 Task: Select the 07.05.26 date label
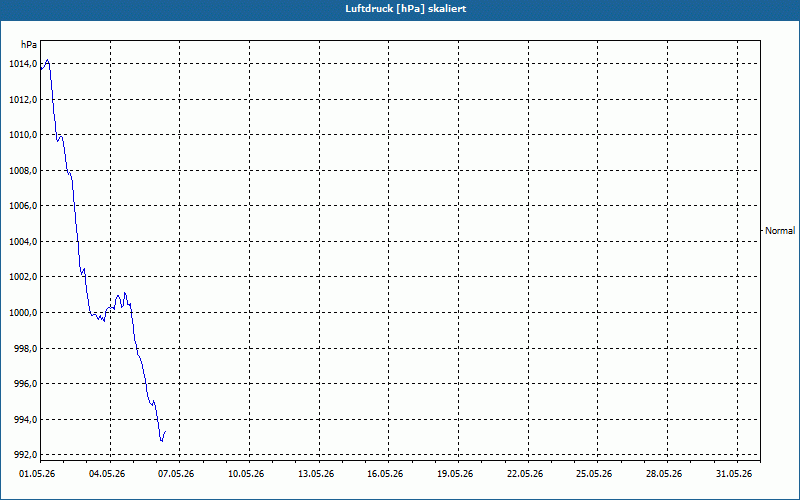tap(177, 474)
